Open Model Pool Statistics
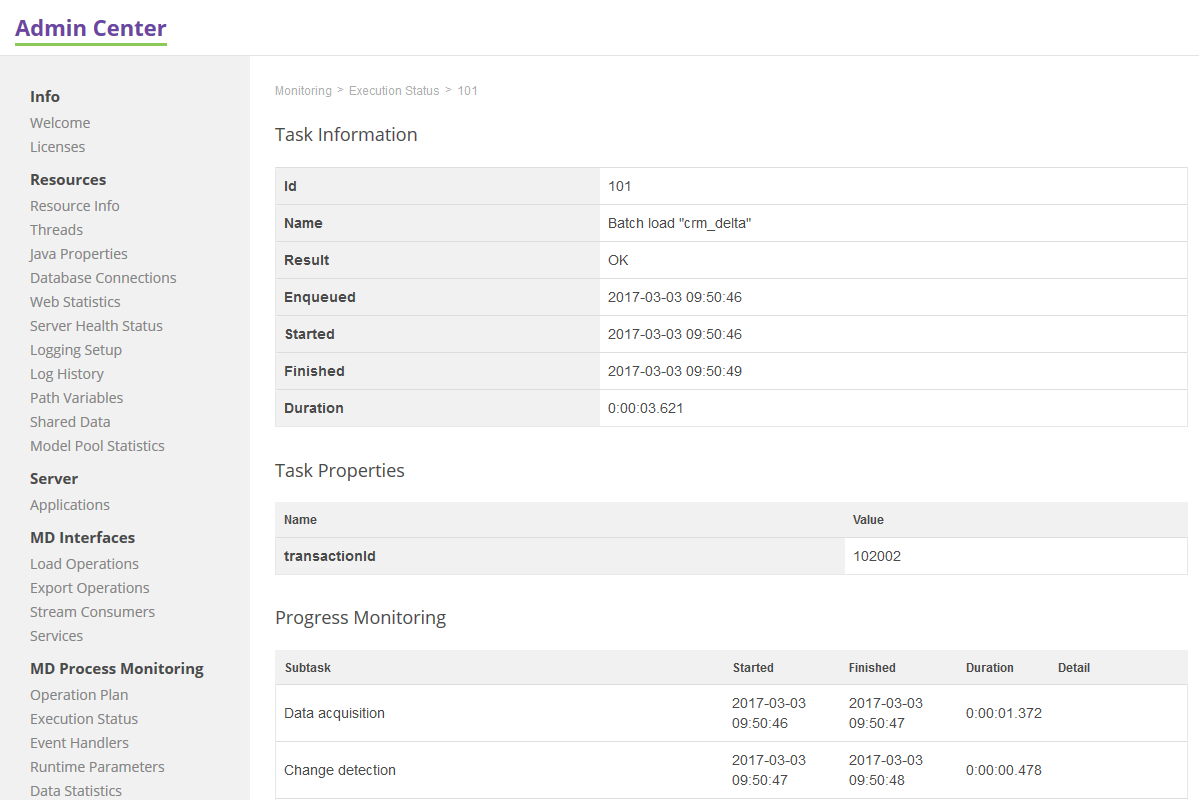1199x800 pixels. (x=97, y=446)
